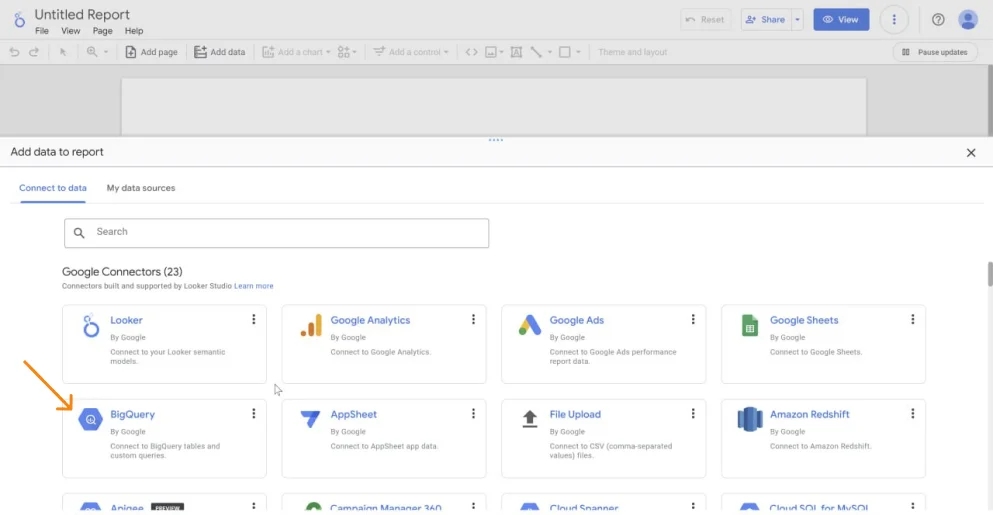Open Theme and layout panel
993x515 pixels.
click(x=632, y=52)
